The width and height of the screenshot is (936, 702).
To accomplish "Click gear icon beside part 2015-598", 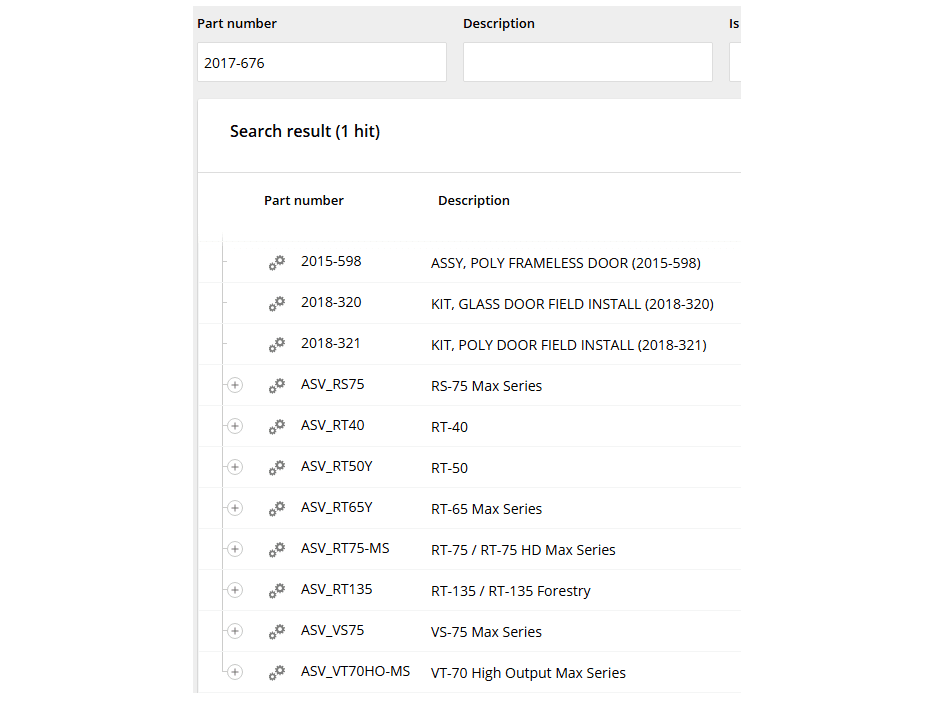I will (x=277, y=263).
